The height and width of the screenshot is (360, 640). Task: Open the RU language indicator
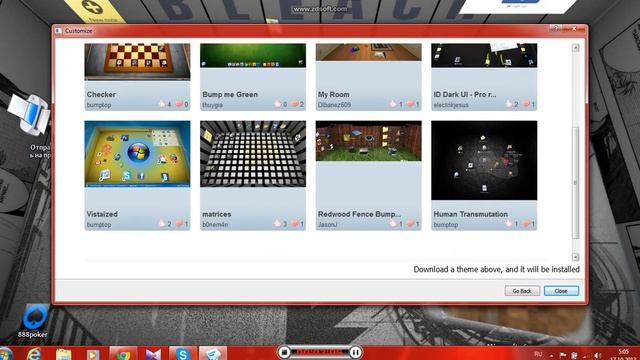(x=538, y=354)
